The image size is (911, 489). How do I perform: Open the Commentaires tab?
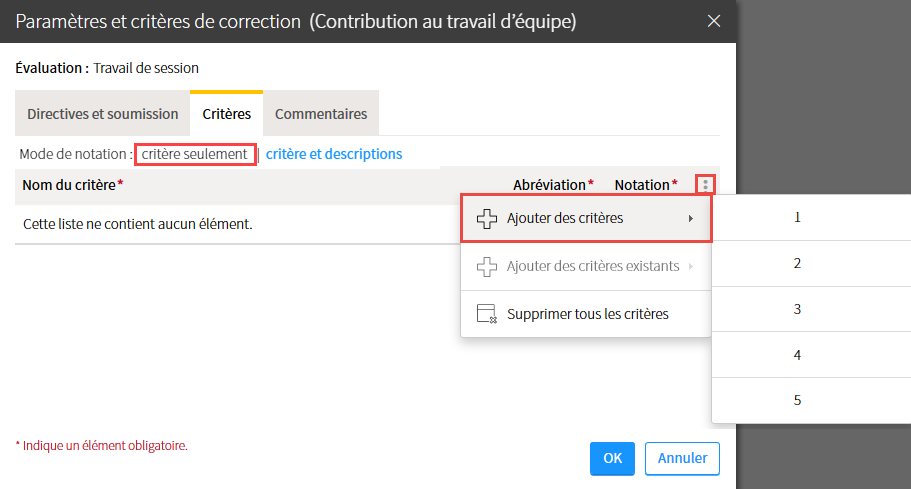[x=321, y=114]
